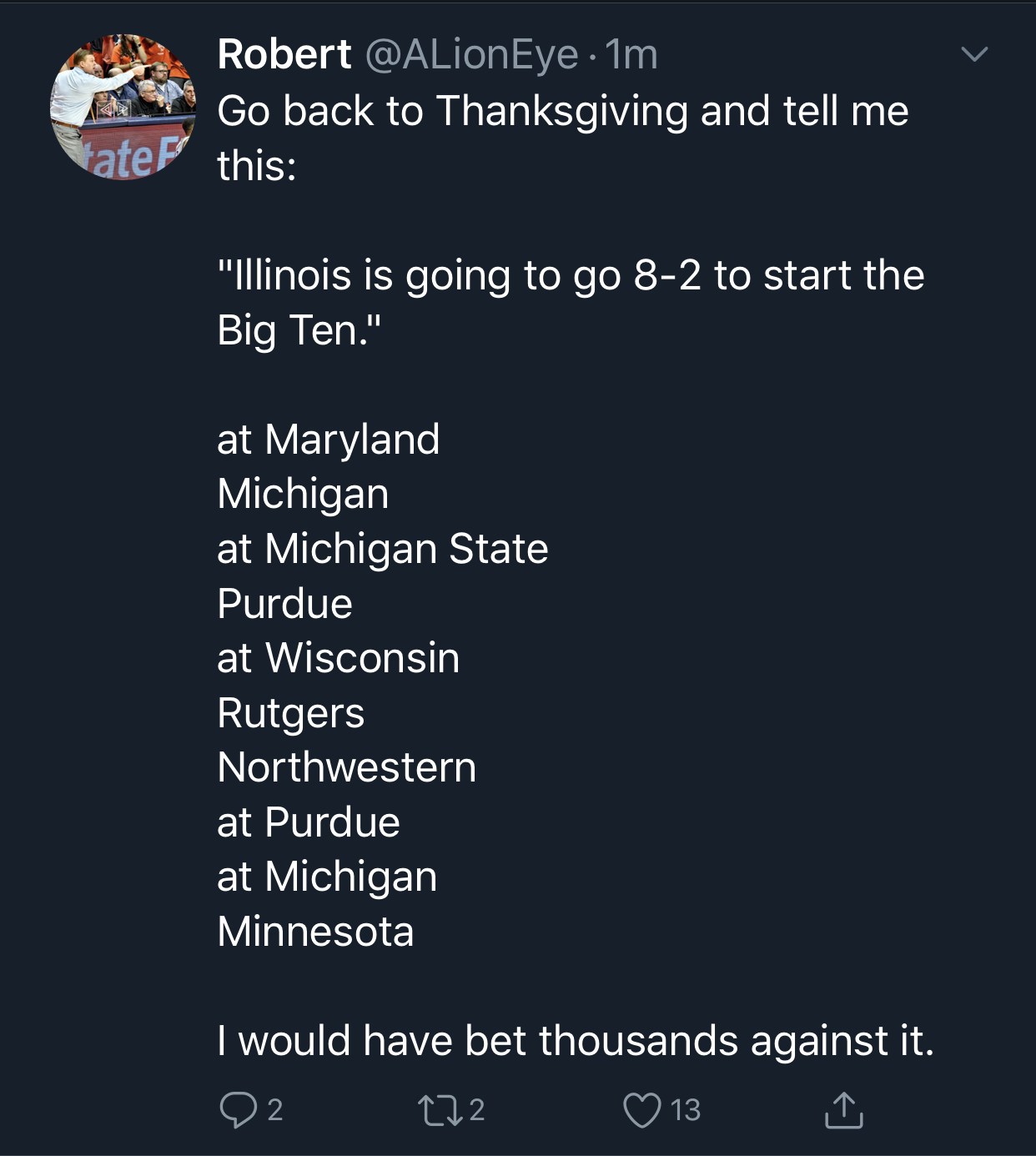Click the reply count of 2
This screenshot has width=1036, height=1156.
[x=275, y=1110]
